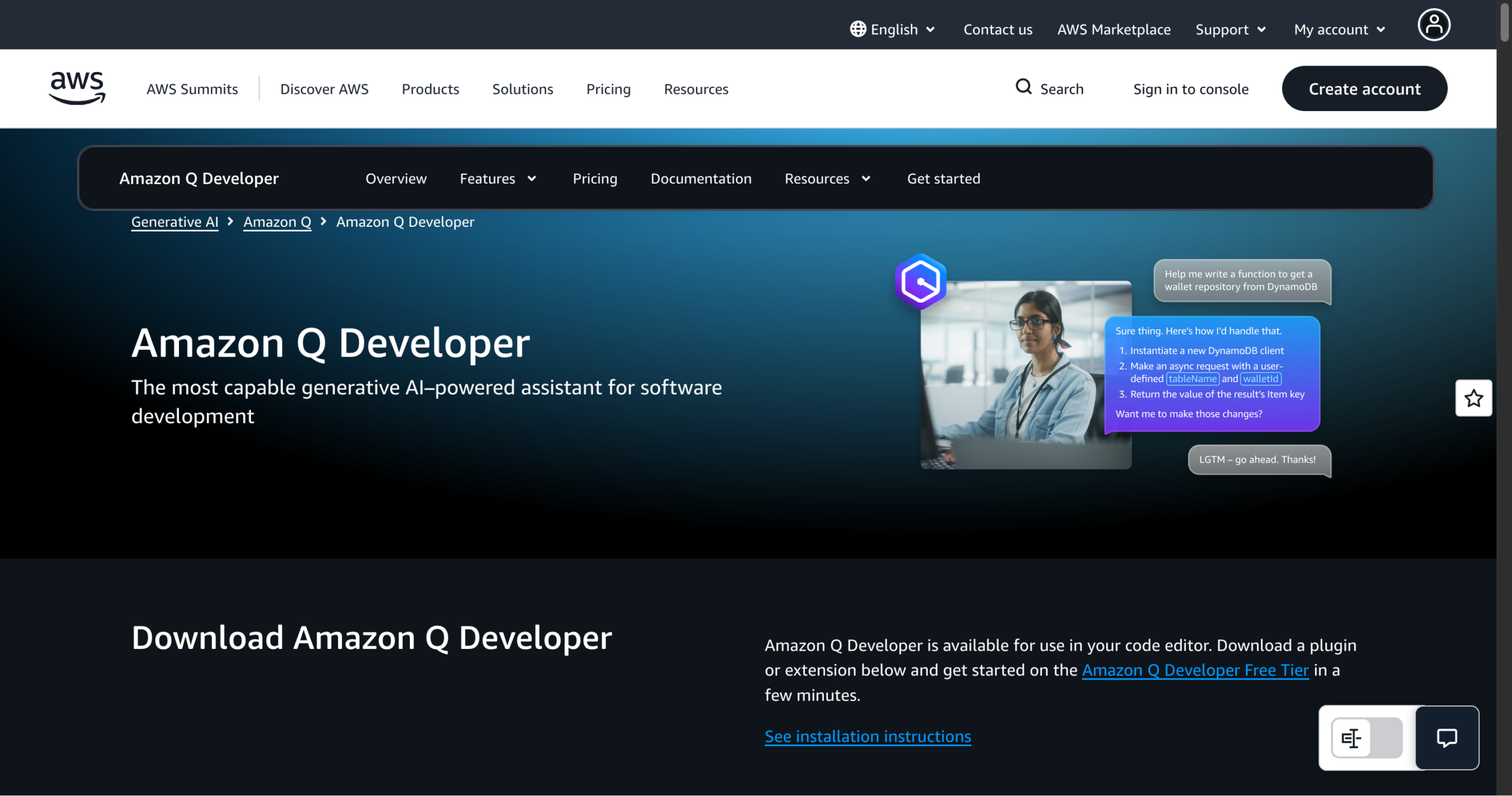
Task: Click the Amazon Q hexagon logo
Action: (x=921, y=282)
